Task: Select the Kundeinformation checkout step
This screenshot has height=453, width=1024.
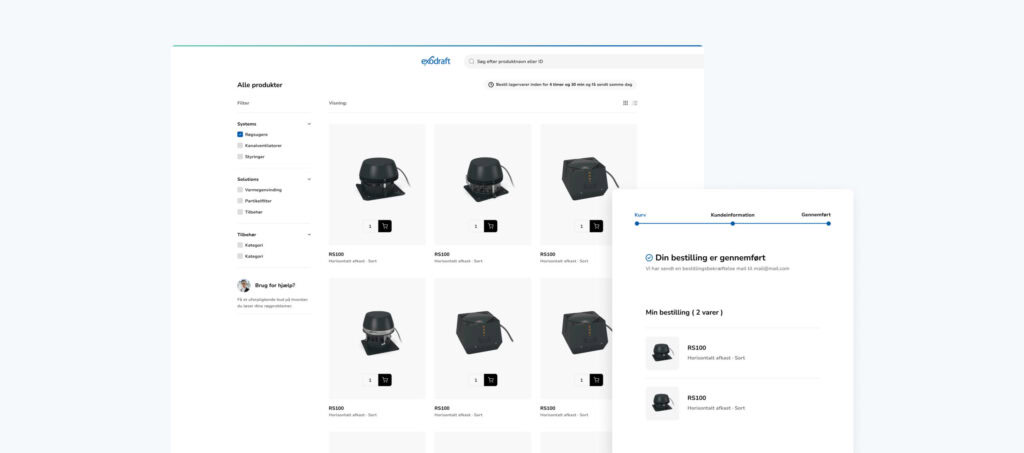Action: click(x=732, y=223)
